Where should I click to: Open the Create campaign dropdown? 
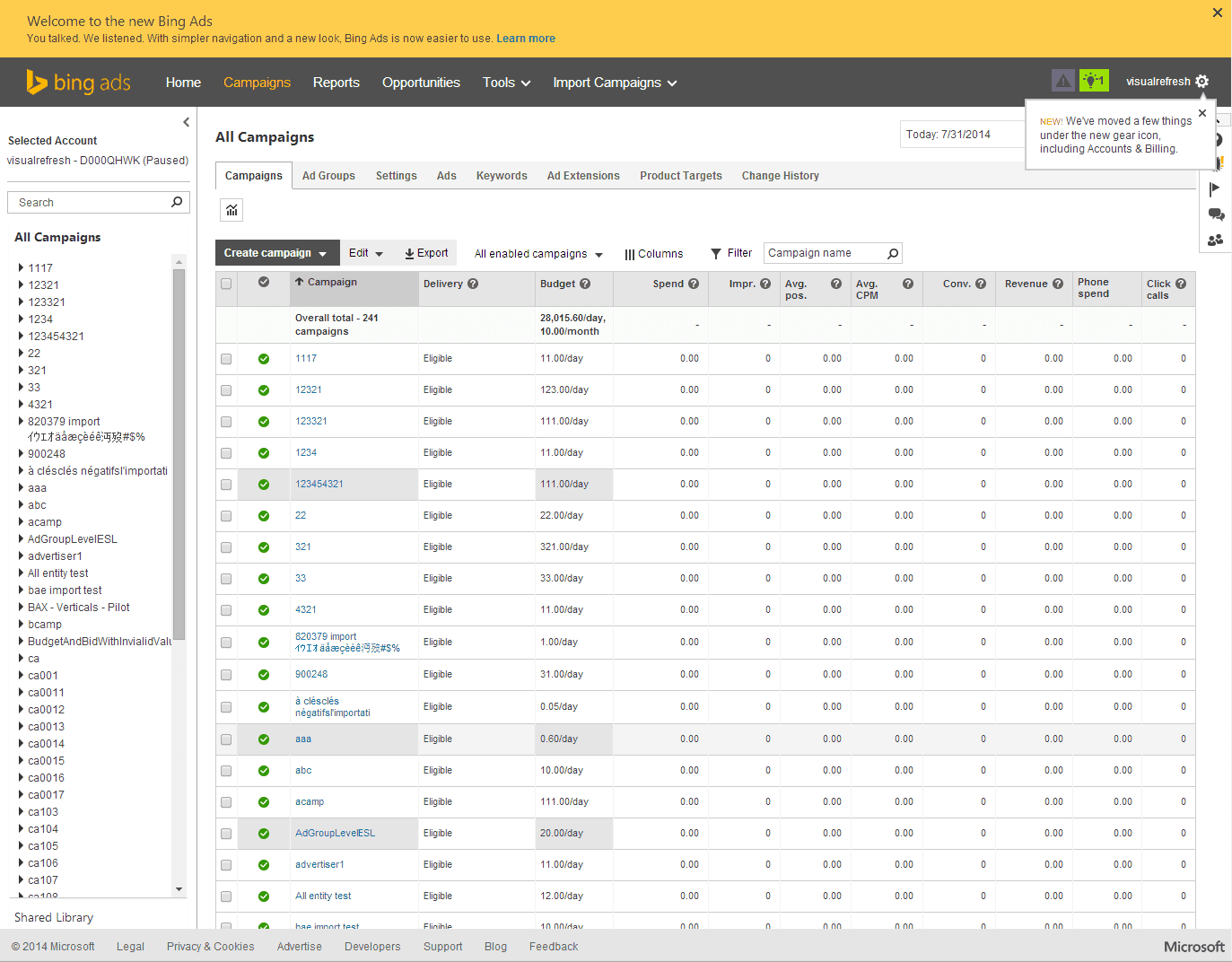pos(277,253)
